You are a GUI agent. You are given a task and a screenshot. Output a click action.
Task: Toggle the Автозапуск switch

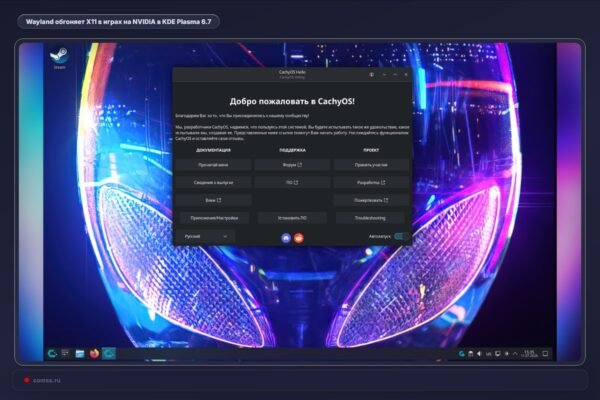point(400,236)
